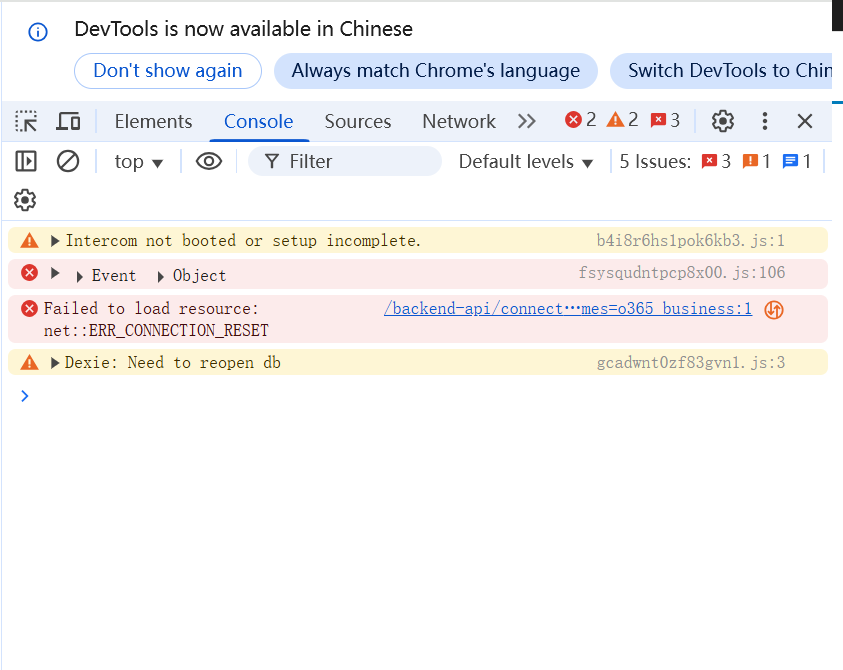Viewport: 843px width, 670px height.
Task: Show the console sidebar panel
Action: point(26,161)
